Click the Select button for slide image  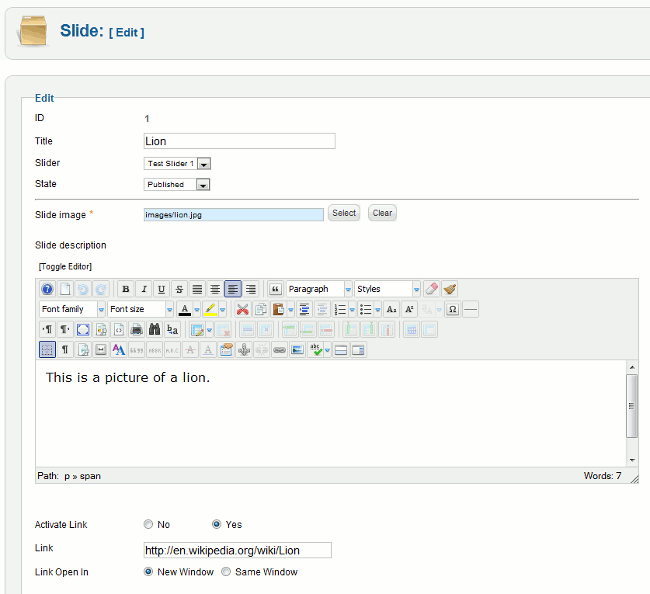[x=344, y=213]
